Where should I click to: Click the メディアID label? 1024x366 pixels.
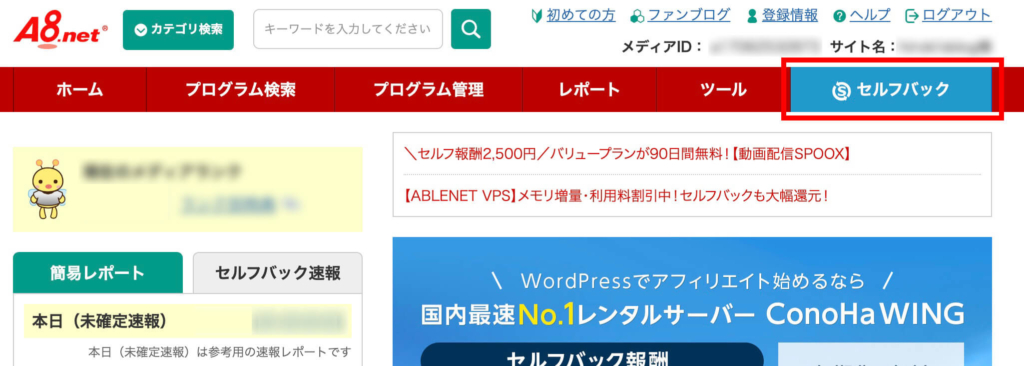(x=662, y=47)
